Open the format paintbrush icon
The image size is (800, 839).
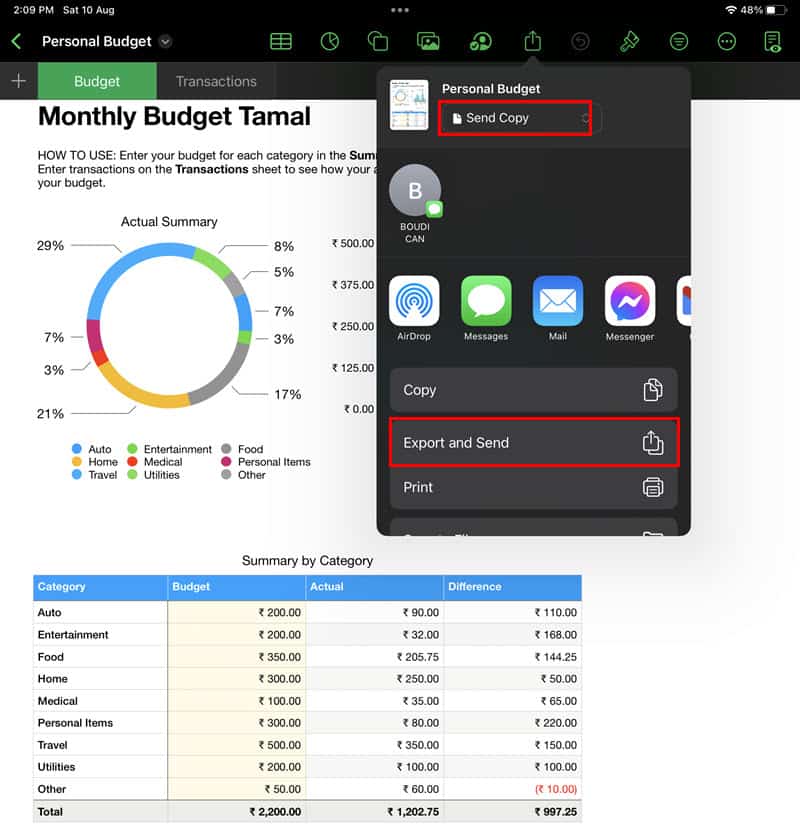629,41
